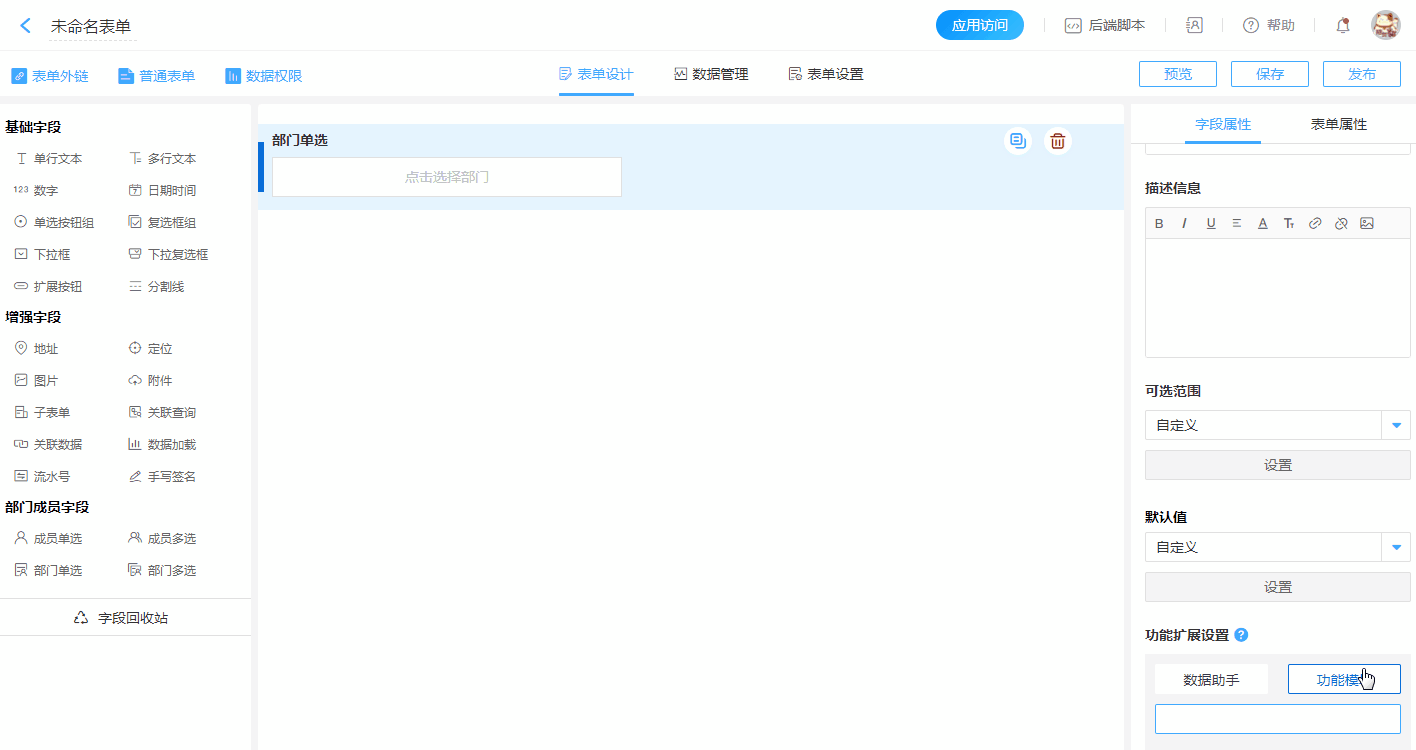Click the insert link icon

[x=1315, y=224]
